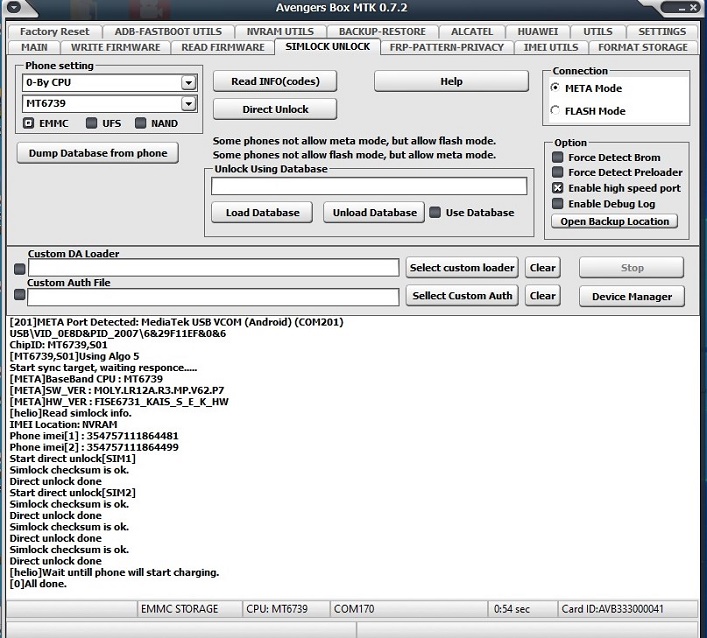Screen dimensions: 707x638
Task: Focus the Custom Auth File path field
Action: (x=213, y=297)
